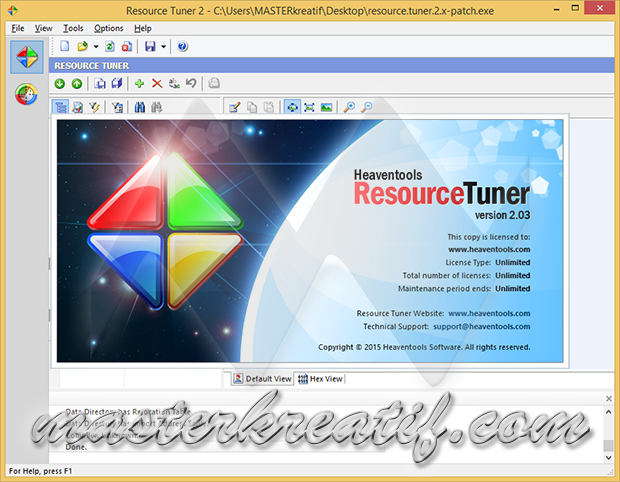Image resolution: width=620 pixels, height=482 pixels.
Task: Switch to the Hex View tab
Action: (x=320, y=379)
